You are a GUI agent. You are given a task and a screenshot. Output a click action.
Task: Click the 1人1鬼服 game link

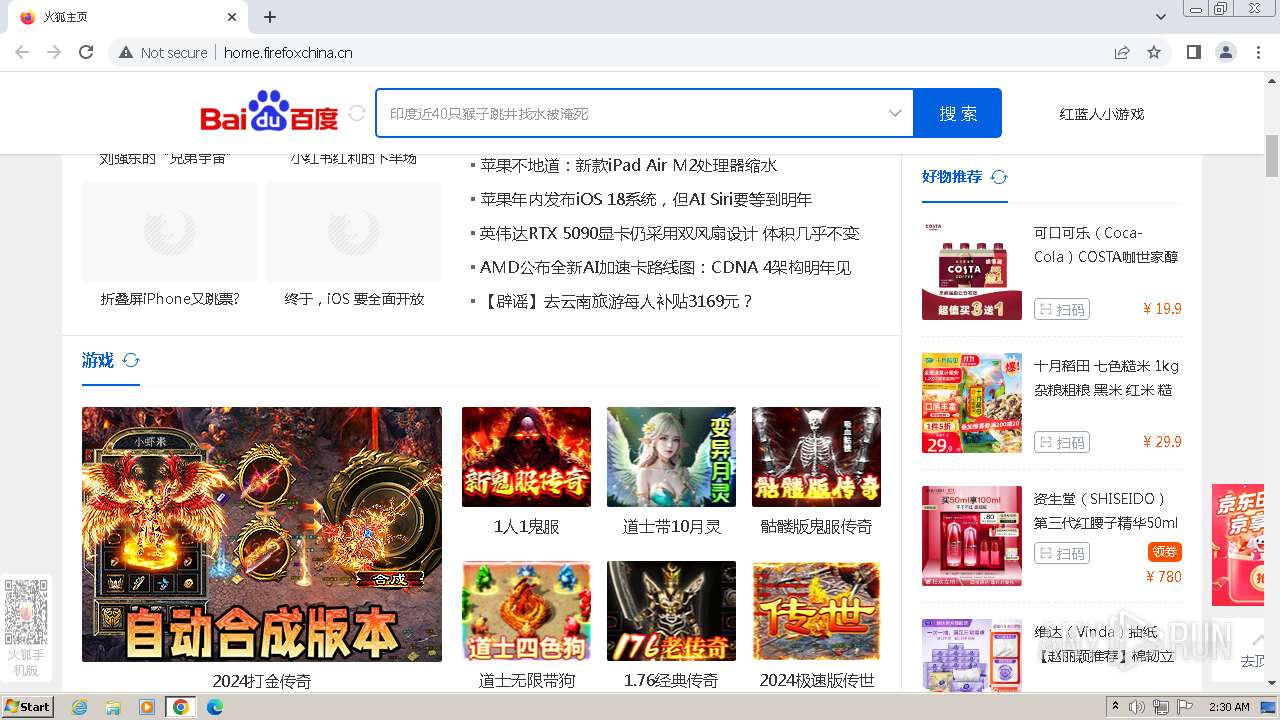[526, 526]
